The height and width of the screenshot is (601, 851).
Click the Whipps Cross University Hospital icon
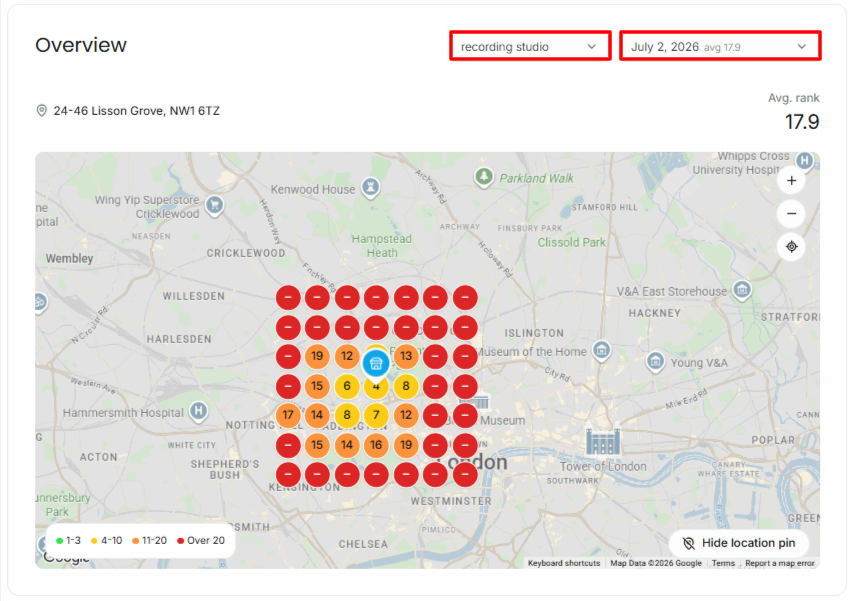pyautogui.click(x=804, y=161)
